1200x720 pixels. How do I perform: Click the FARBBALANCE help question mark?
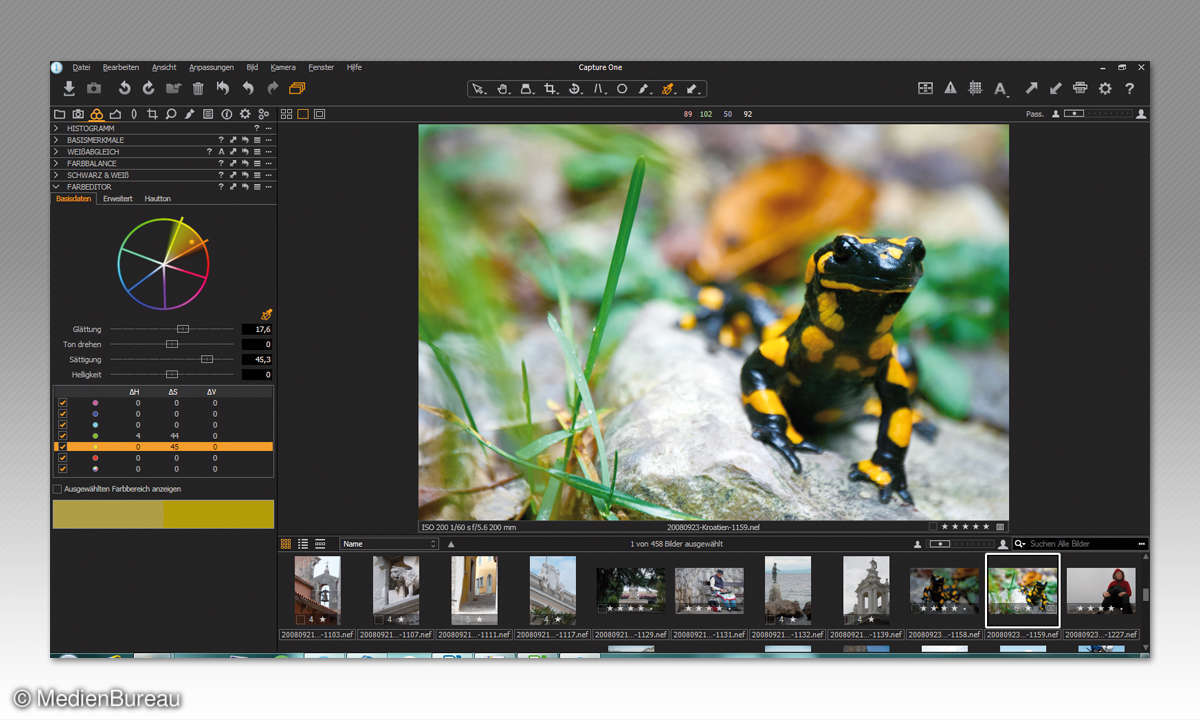click(x=221, y=163)
